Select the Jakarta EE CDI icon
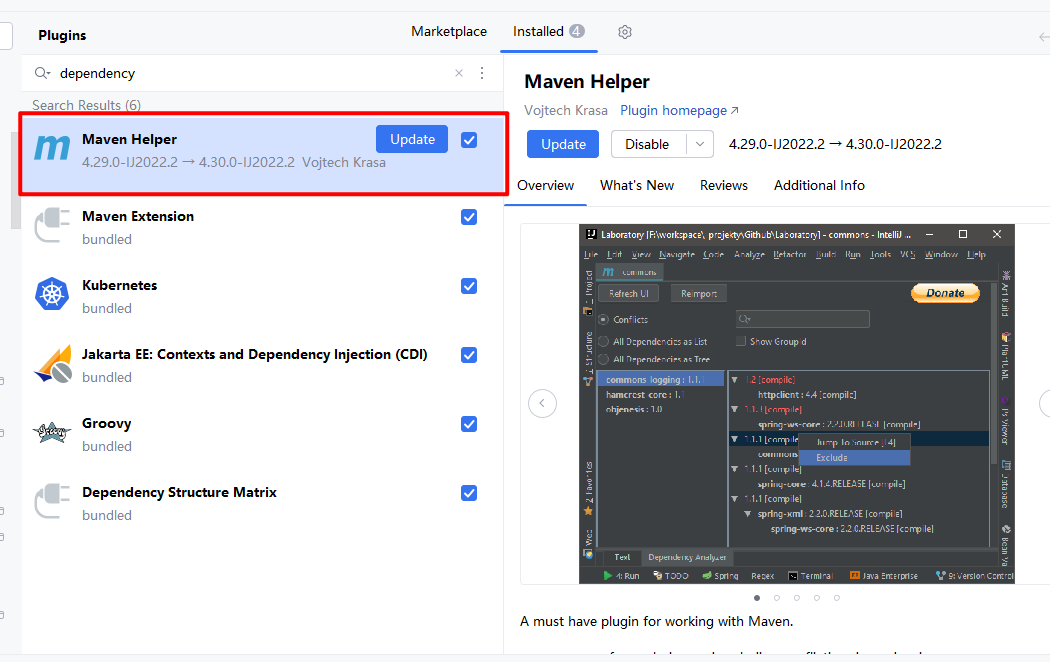 [53, 363]
